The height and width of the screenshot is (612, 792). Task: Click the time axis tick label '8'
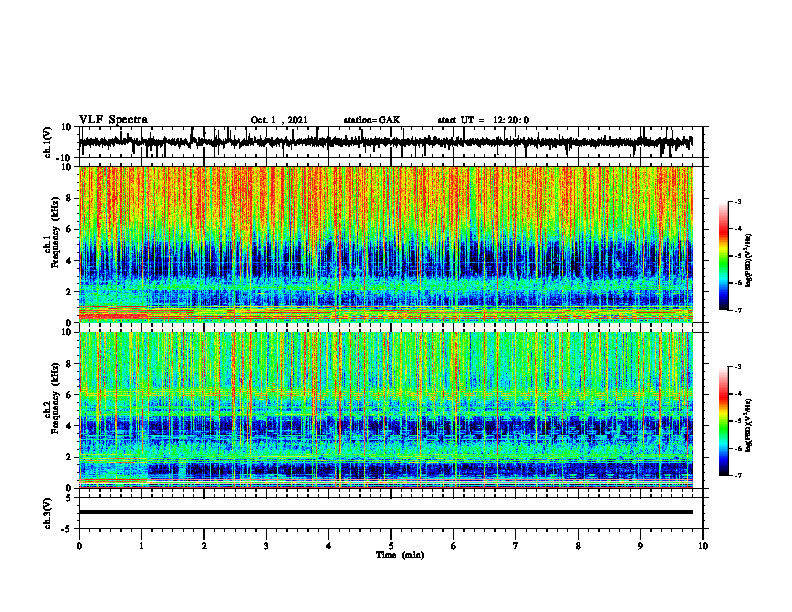coord(578,546)
